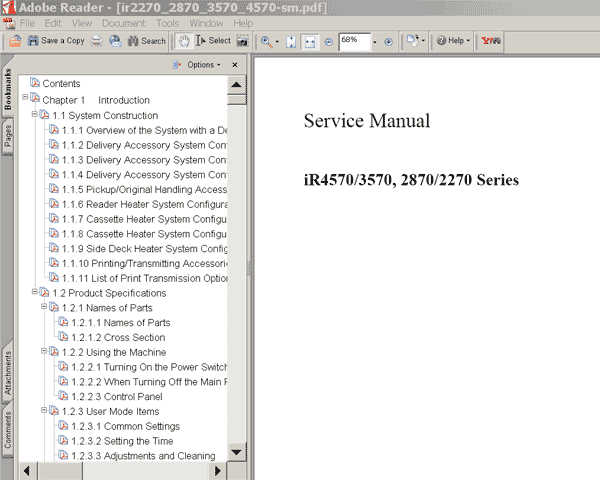This screenshot has height=480, width=600.
Task: Go to 1.1.6 Reader Heater System bookmark
Action: click(145, 204)
